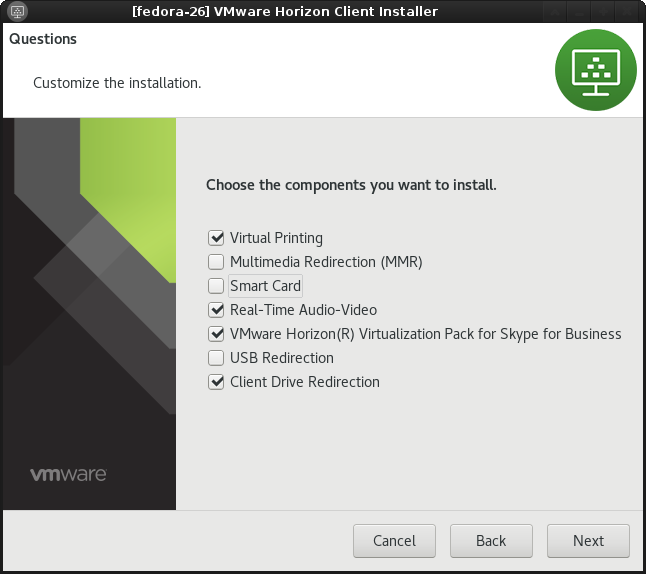The width and height of the screenshot is (646, 574).
Task: Uncheck Virtualization Pack for Skype for Business
Action: pyautogui.click(x=216, y=334)
